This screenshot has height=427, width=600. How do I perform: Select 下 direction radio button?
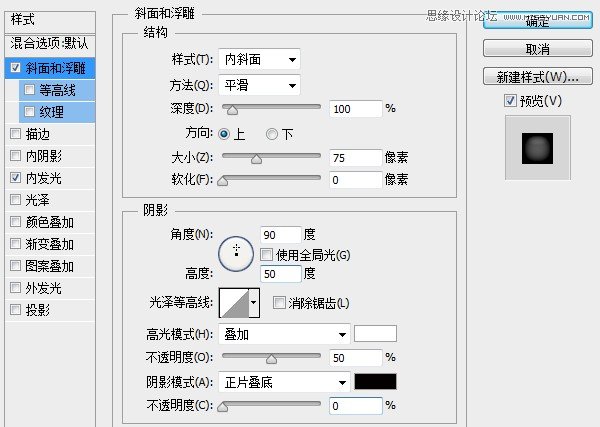[272, 134]
